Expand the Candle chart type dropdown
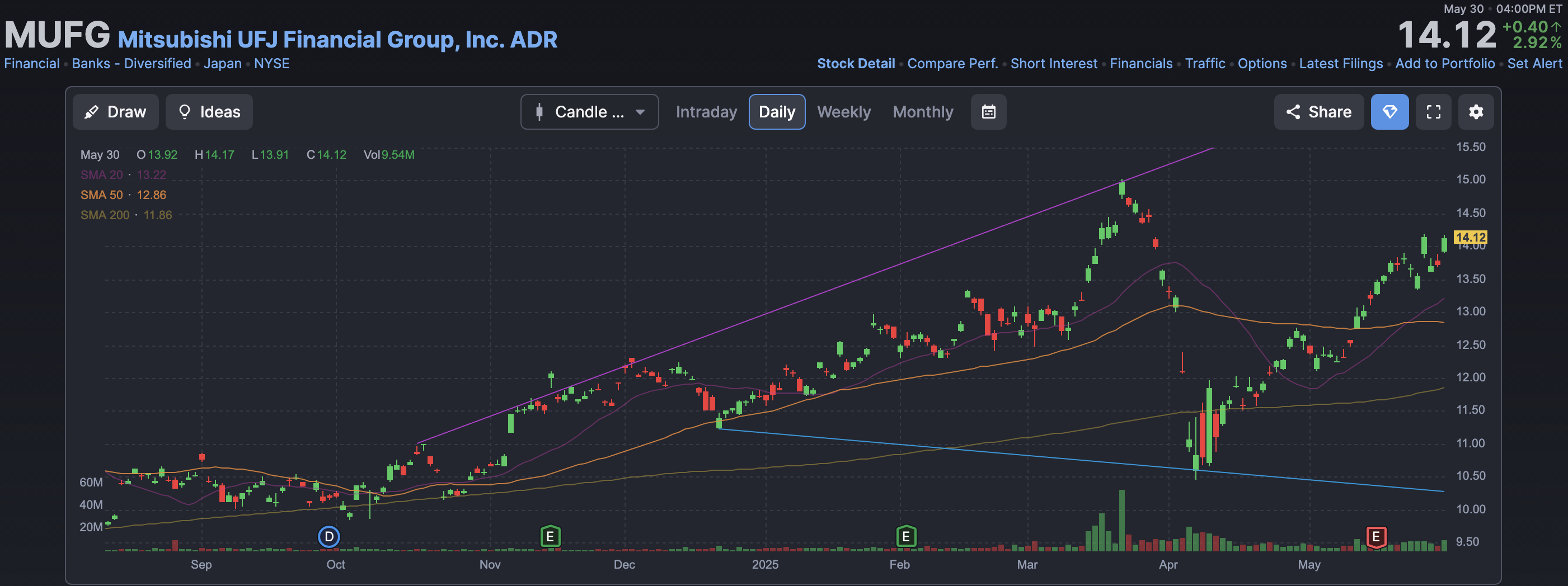Image resolution: width=1568 pixels, height=586 pixels. (x=589, y=112)
